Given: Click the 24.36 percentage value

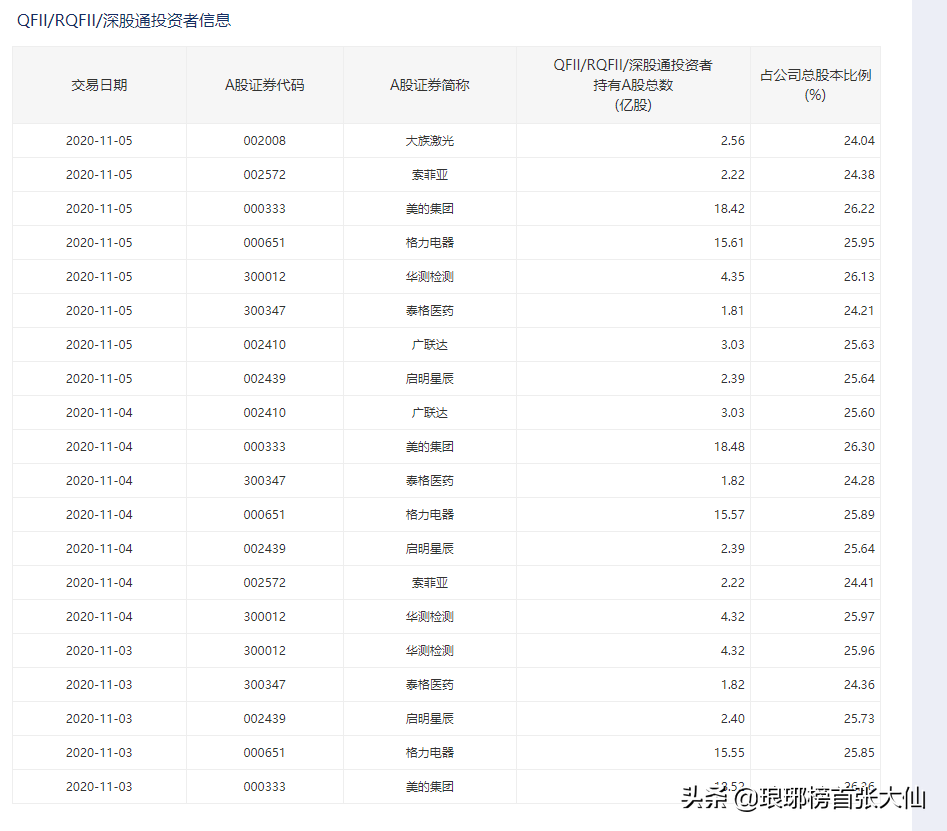Looking at the screenshot, I should point(859,685).
